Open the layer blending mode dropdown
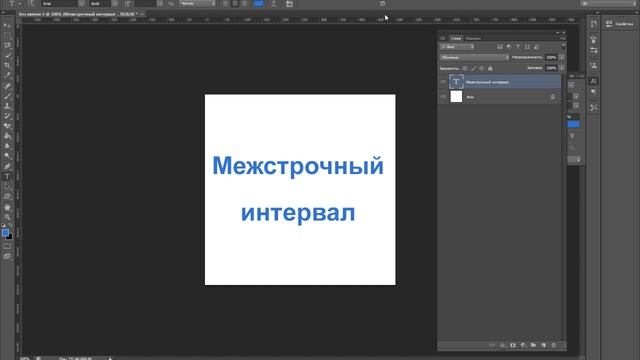 (x=474, y=58)
